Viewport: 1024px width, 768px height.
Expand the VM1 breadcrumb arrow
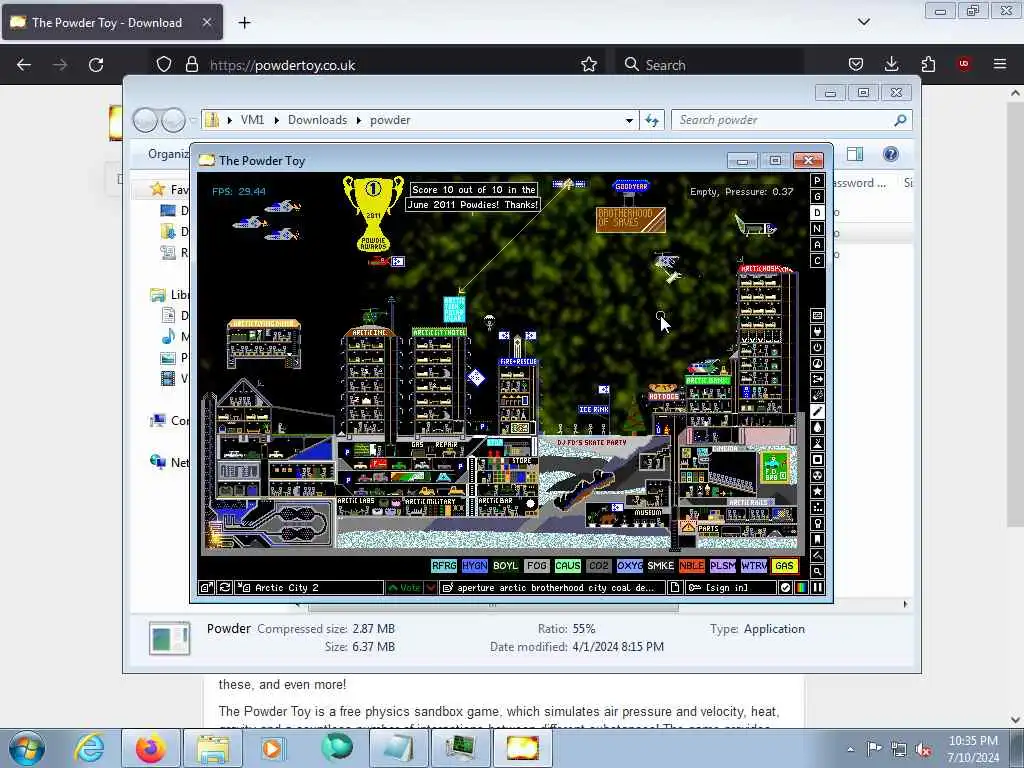(x=276, y=120)
